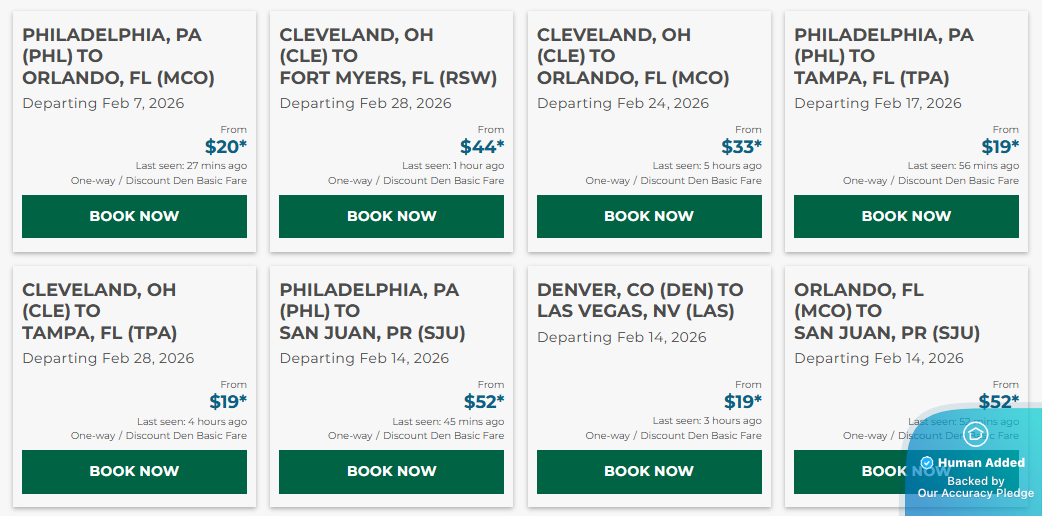Image resolution: width=1042 pixels, height=516 pixels.
Task: Click the house icon on accuracy badge
Action: pos(976,434)
